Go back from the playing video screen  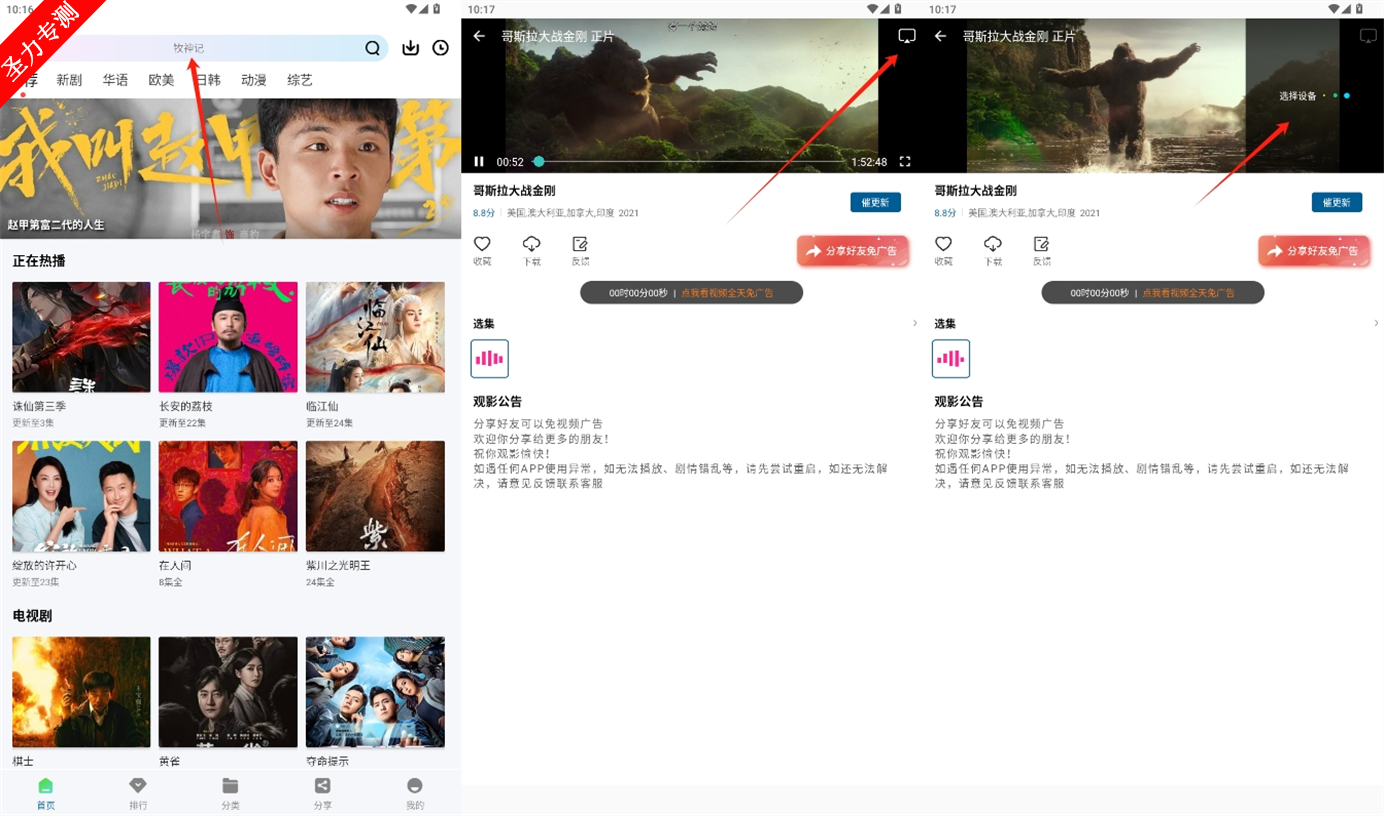(x=479, y=36)
